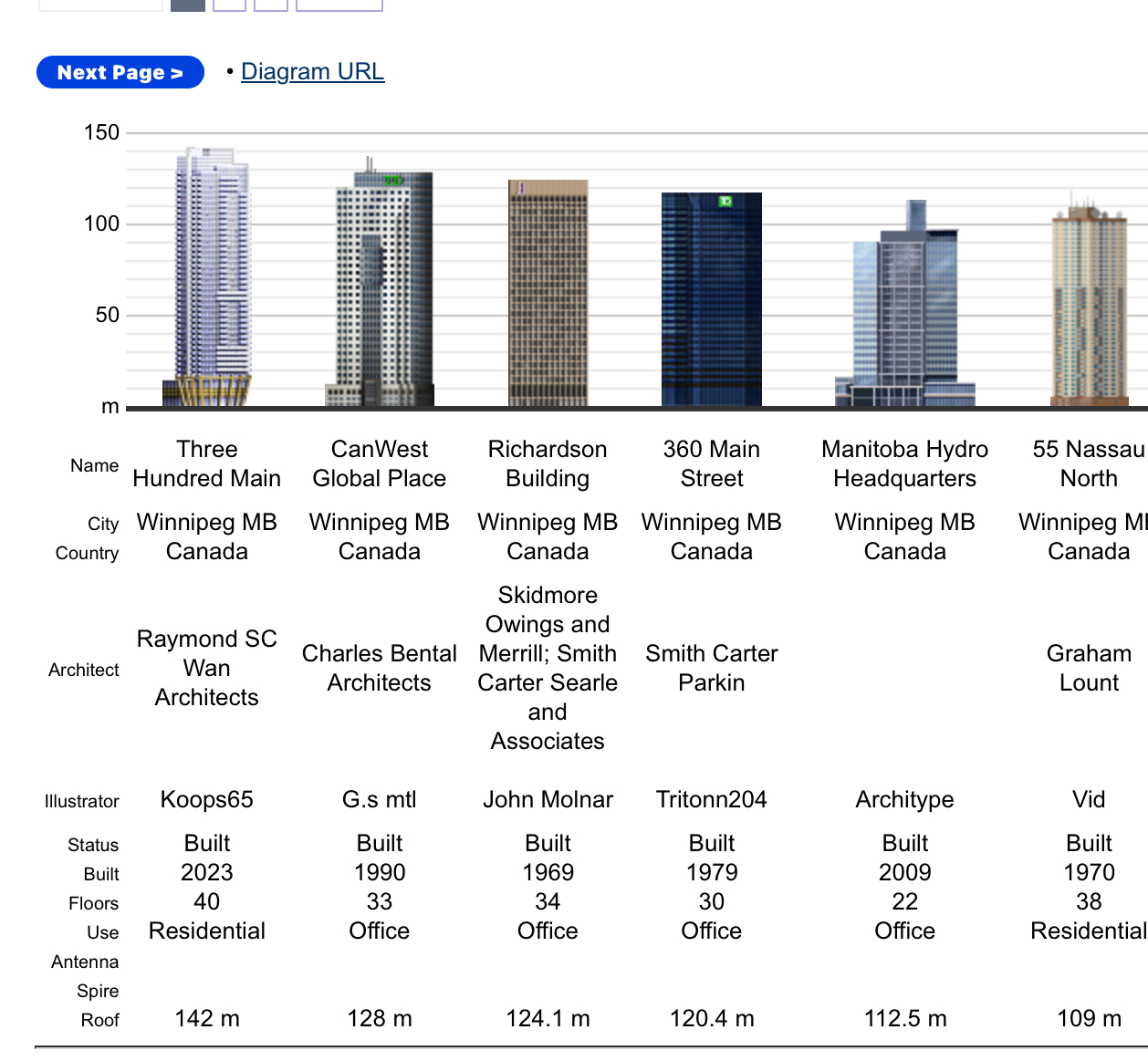Click the 55 Nassau North building image
Image resolution: width=1148 pixels, height=1061 pixels.
click(1089, 306)
